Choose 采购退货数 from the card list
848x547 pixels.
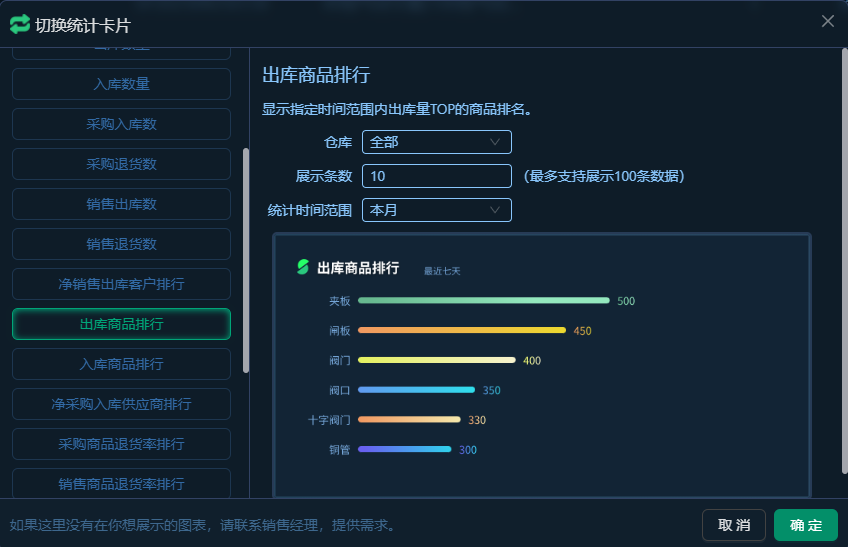click(x=121, y=164)
